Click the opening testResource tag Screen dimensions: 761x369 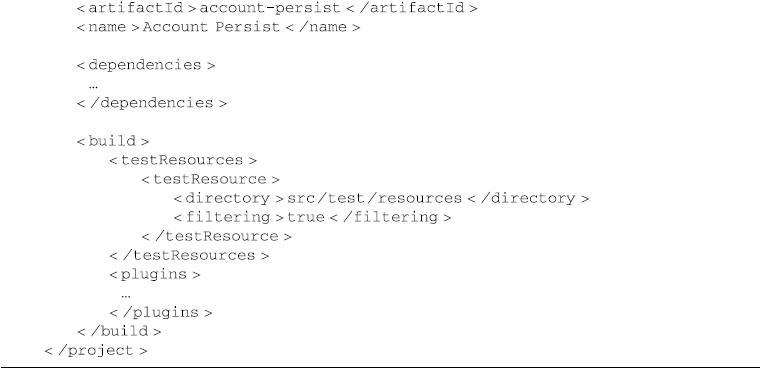[x=211, y=179]
